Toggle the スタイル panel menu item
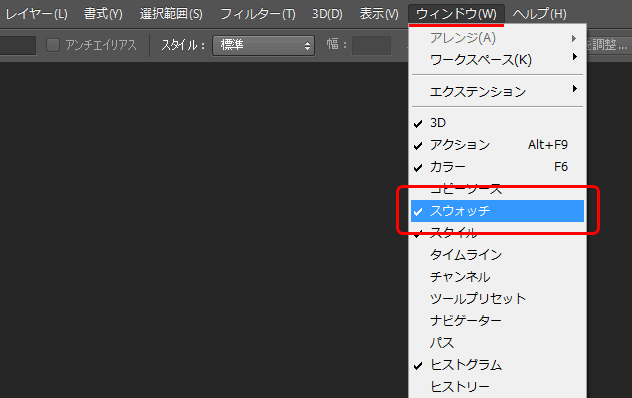The height and width of the screenshot is (398, 632). 498,233
